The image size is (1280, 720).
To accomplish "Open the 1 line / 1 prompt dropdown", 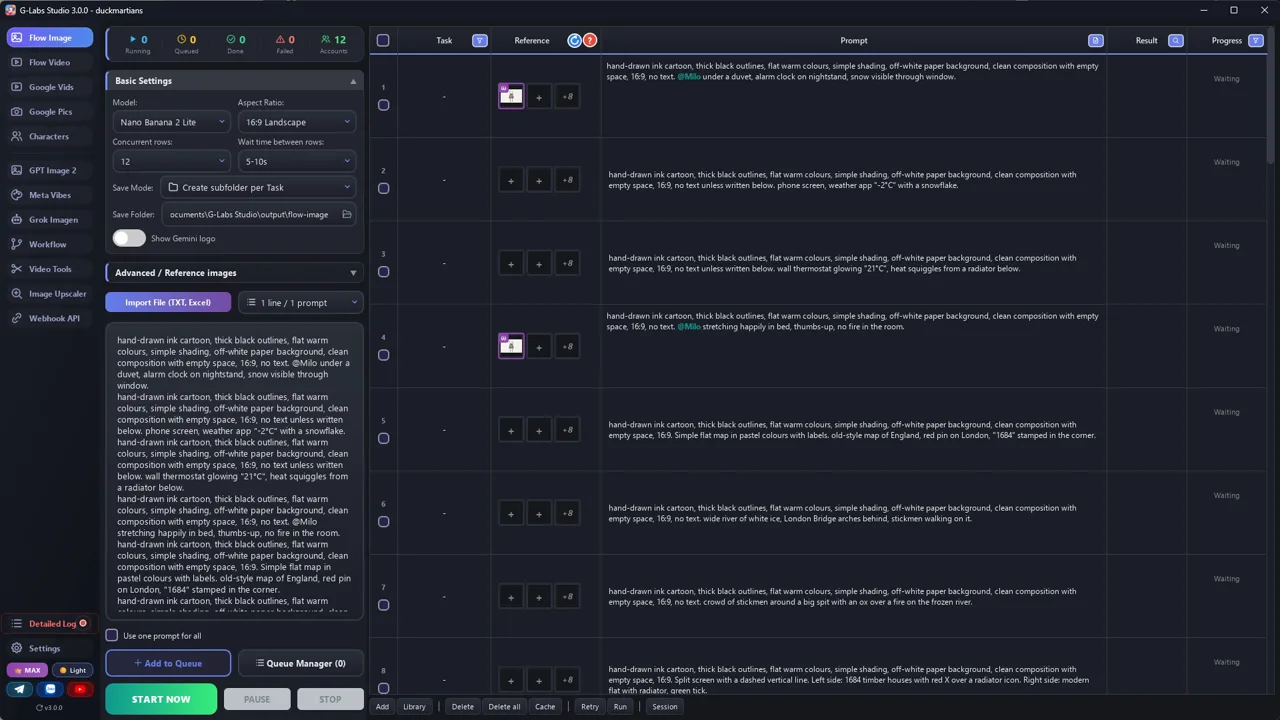I will (x=301, y=303).
